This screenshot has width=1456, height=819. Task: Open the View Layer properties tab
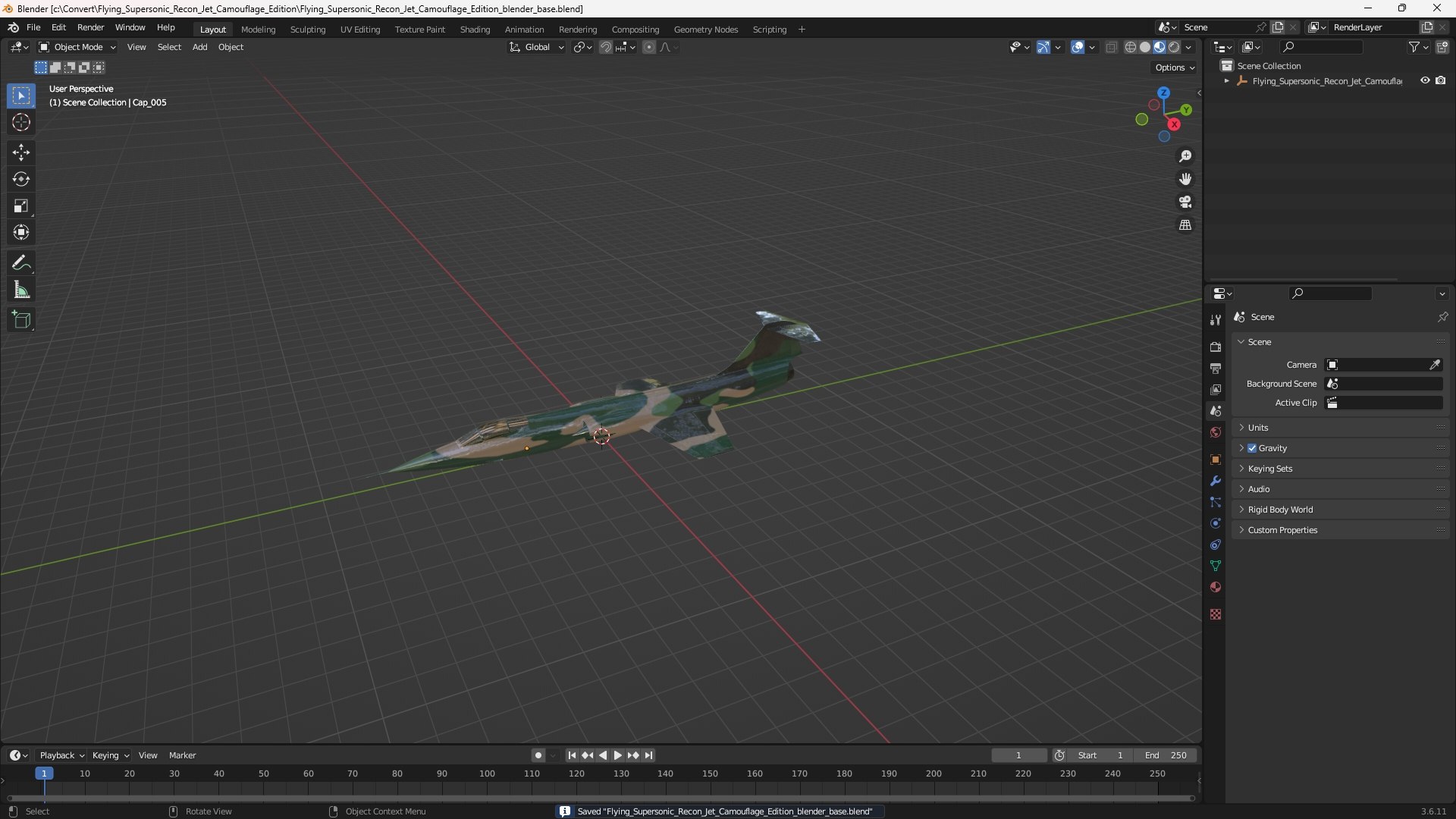[1216, 389]
